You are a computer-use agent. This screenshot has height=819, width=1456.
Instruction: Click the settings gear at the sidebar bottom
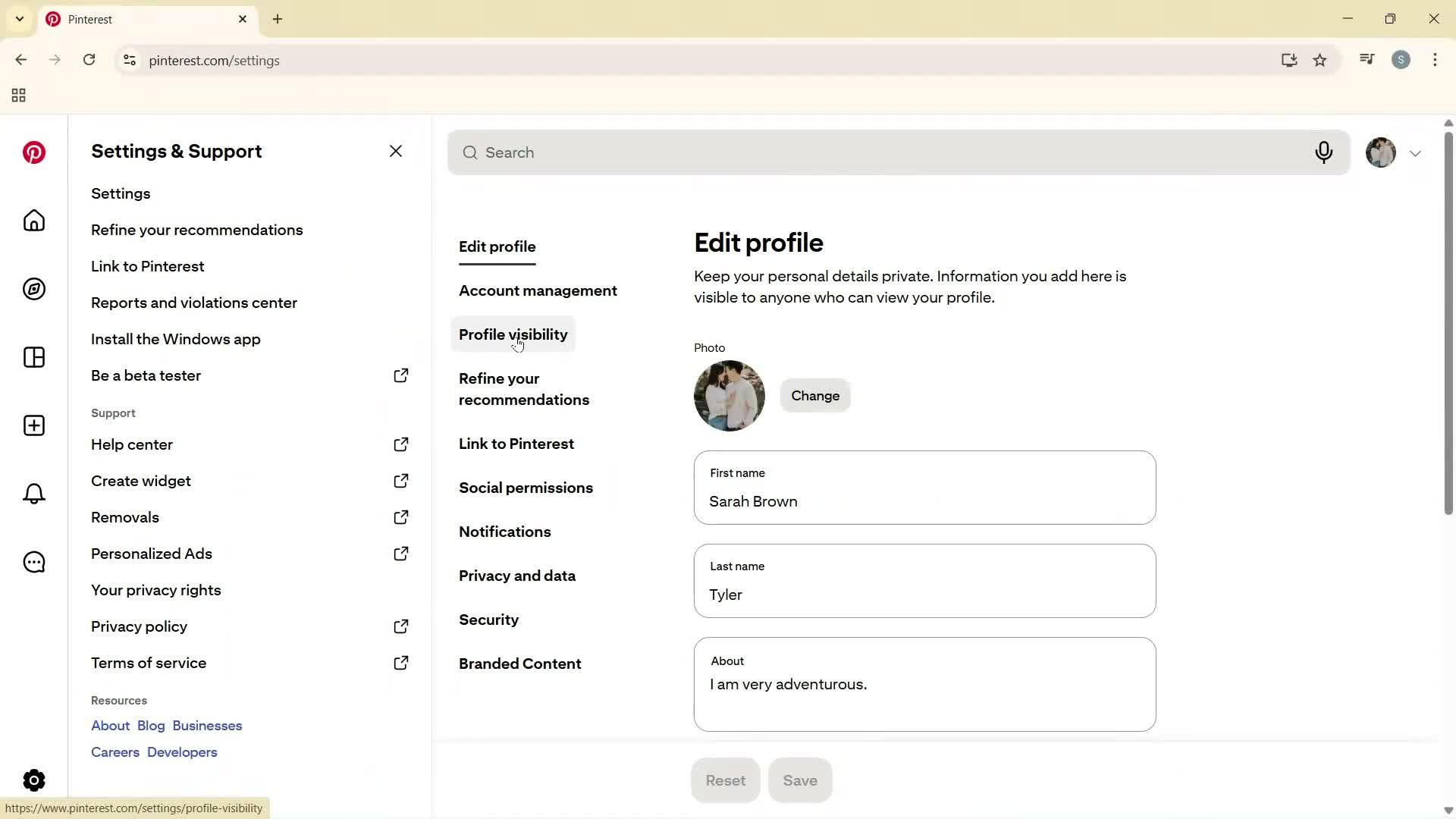coord(33,780)
